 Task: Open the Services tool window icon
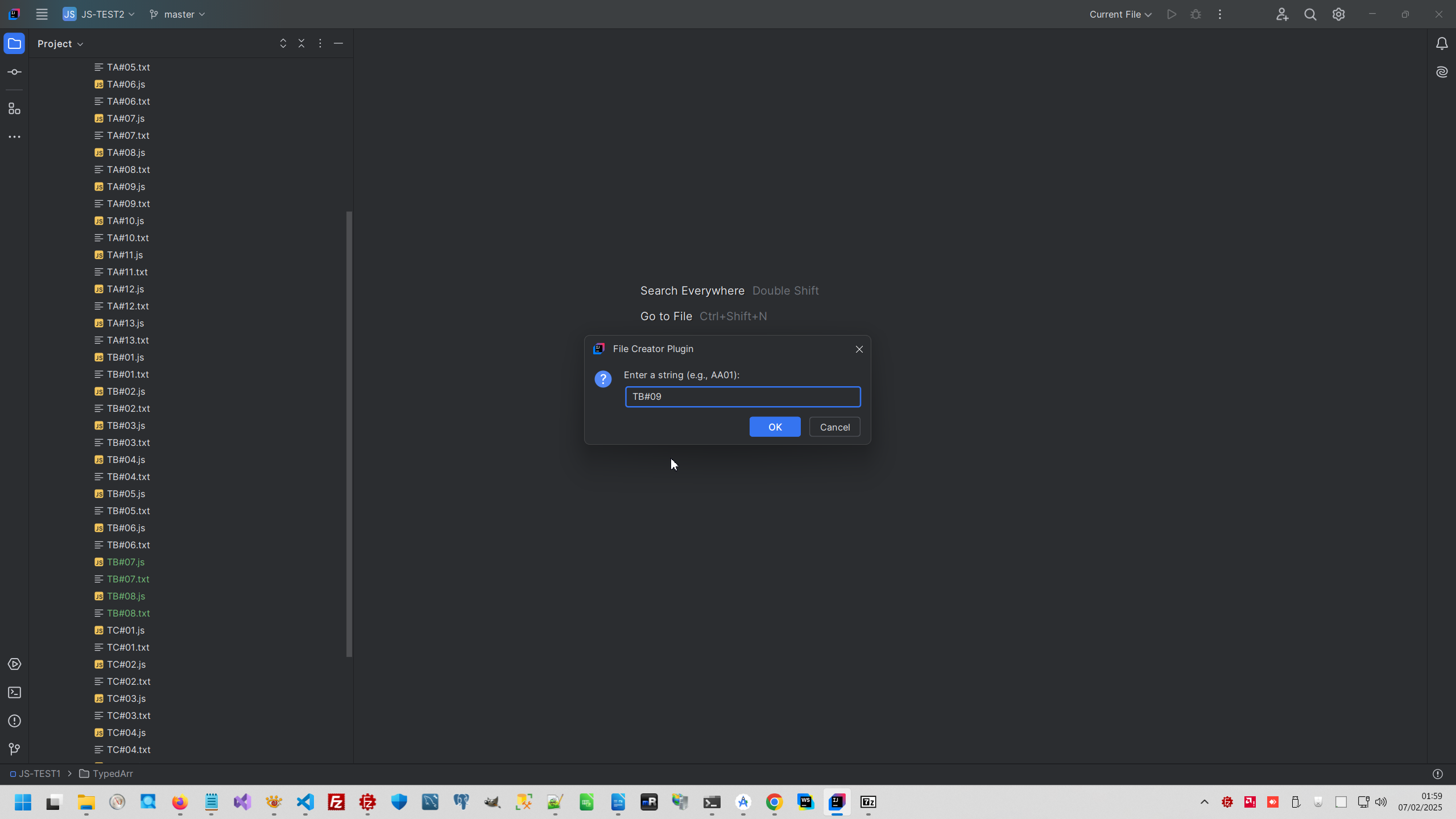[x=15, y=664]
